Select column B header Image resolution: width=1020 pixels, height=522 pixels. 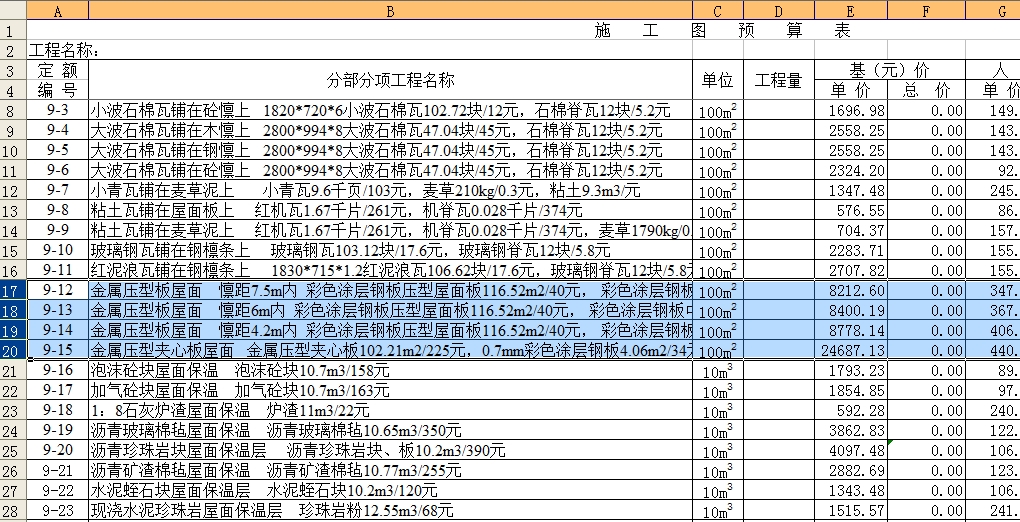[x=390, y=11]
